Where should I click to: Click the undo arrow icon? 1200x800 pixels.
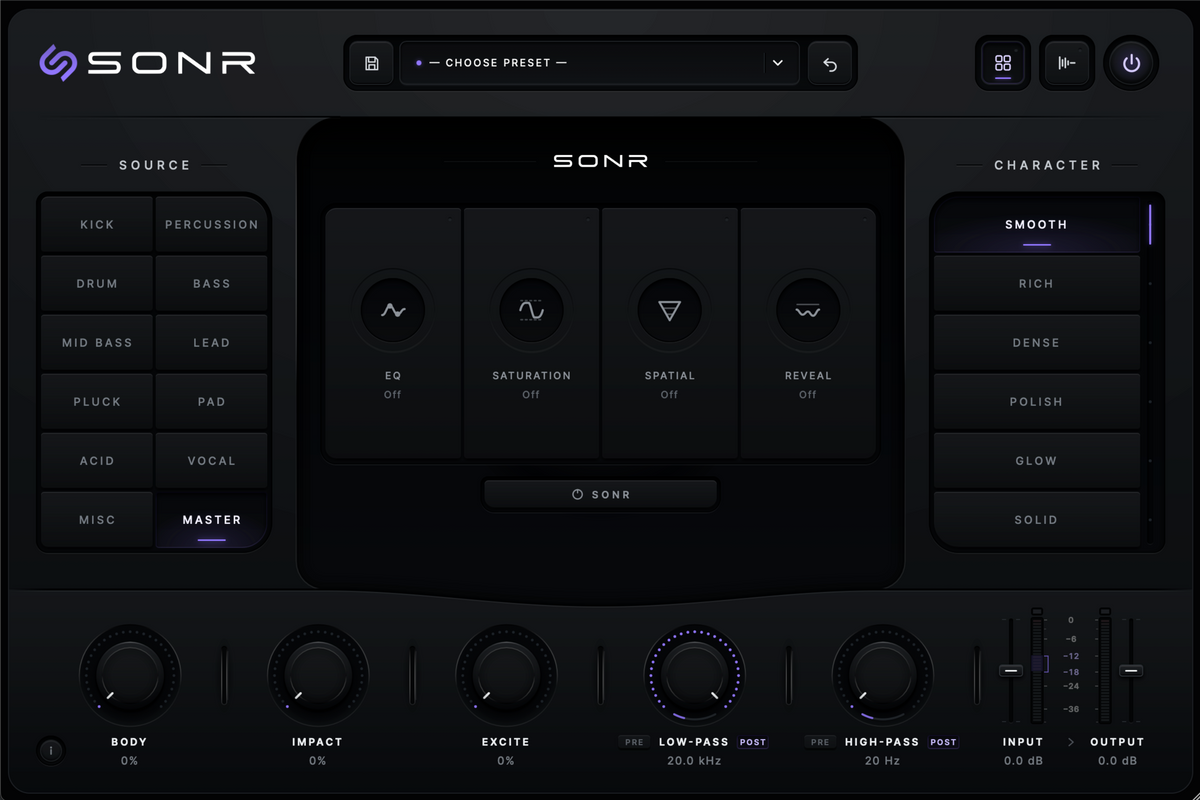pyautogui.click(x=830, y=64)
